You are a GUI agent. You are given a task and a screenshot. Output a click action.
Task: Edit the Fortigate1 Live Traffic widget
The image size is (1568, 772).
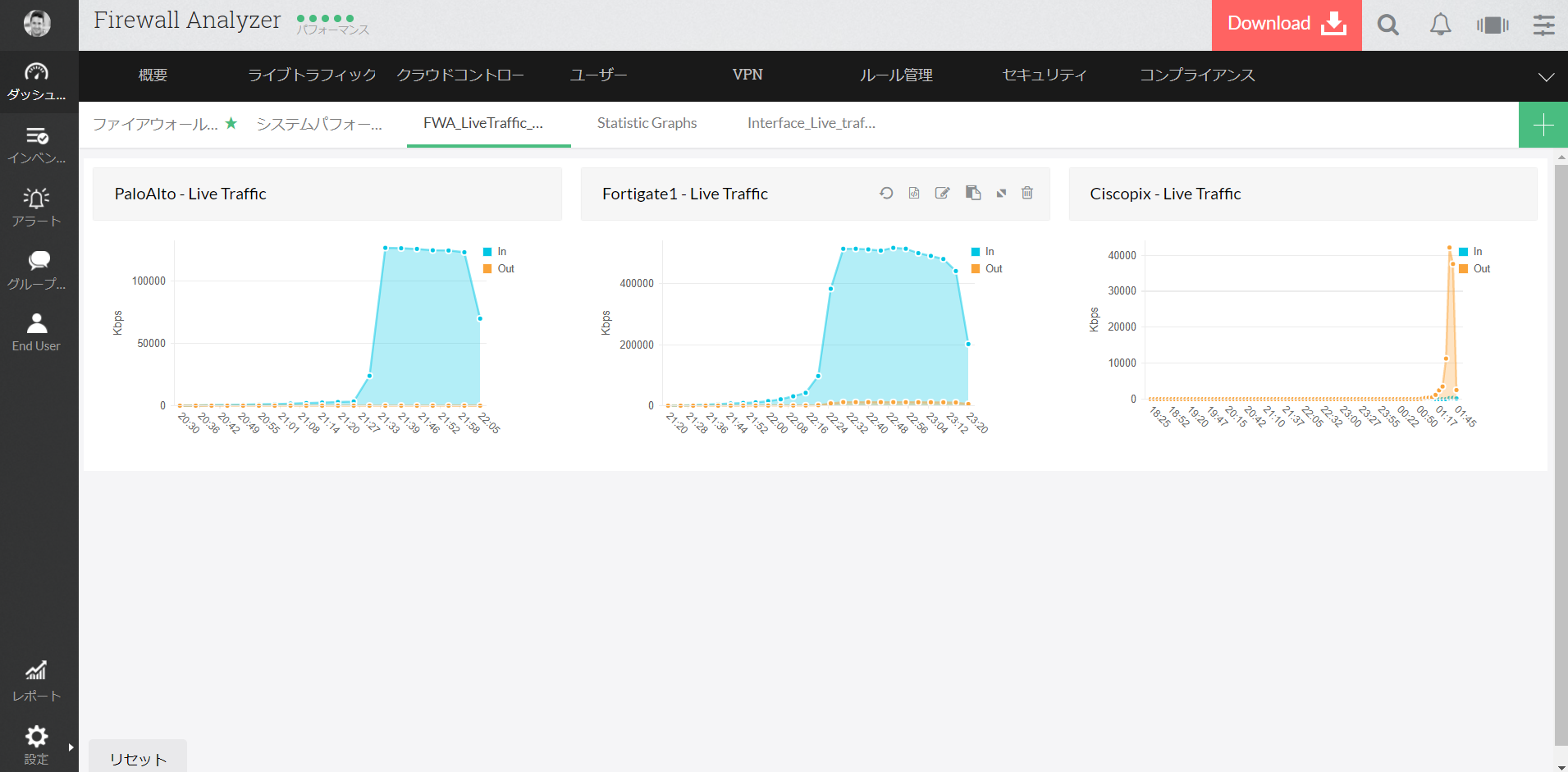[943, 194]
